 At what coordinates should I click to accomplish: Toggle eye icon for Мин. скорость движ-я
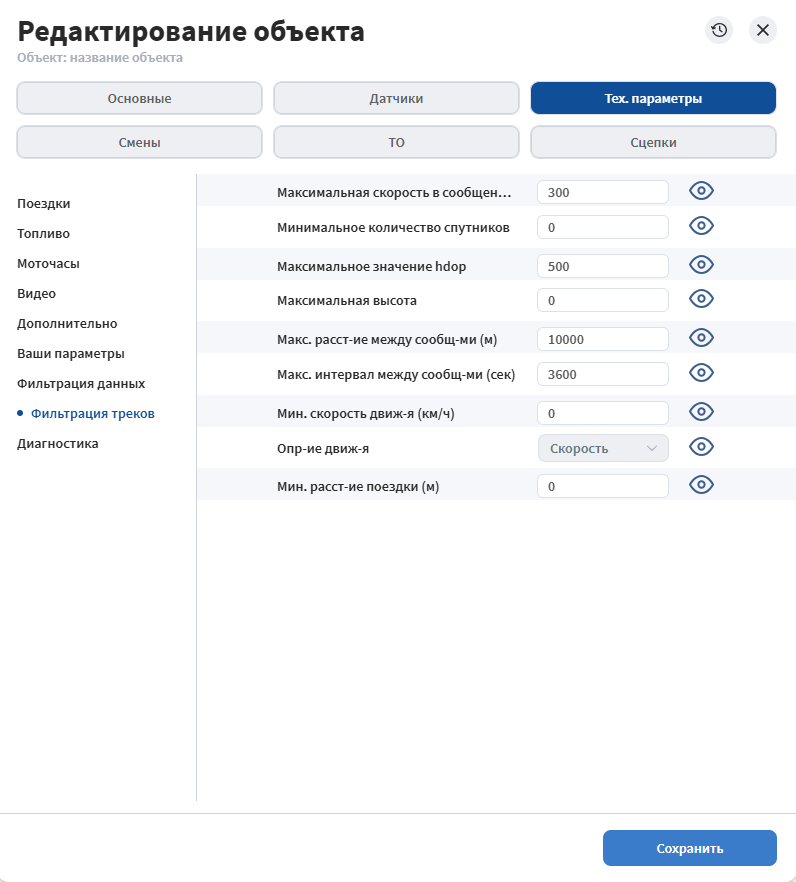coord(701,412)
